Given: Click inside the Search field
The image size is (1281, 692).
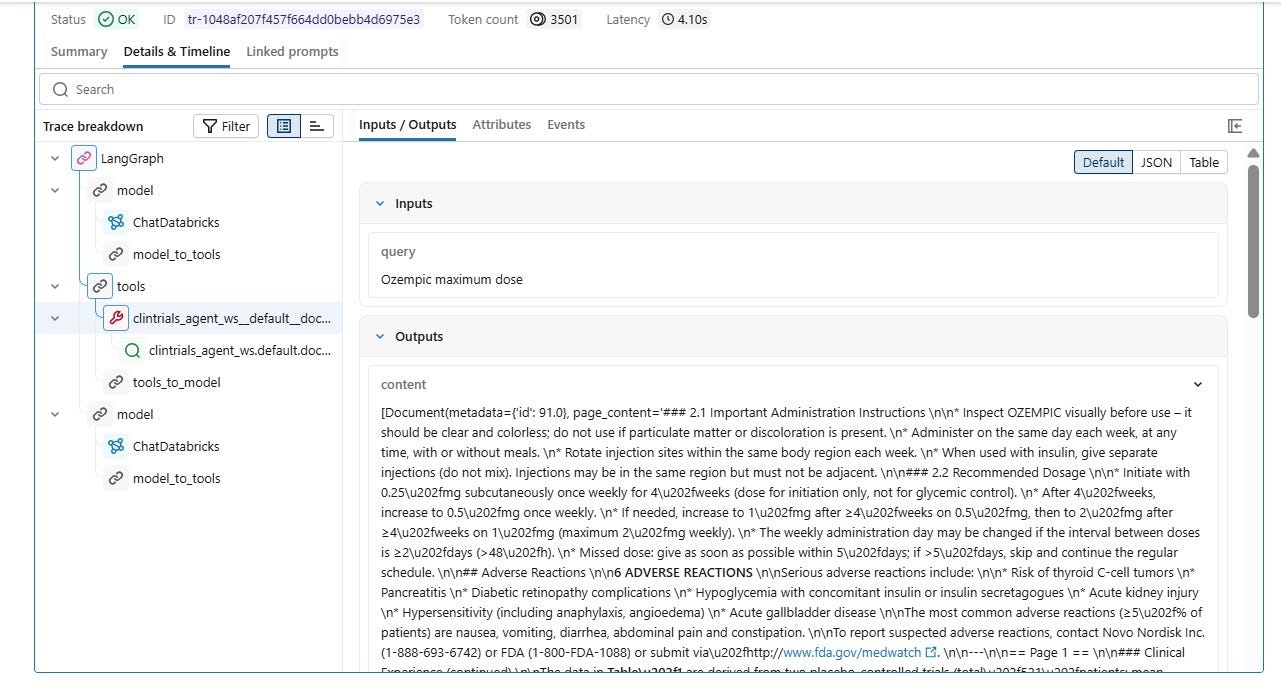Looking at the screenshot, I should click(649, 89).
